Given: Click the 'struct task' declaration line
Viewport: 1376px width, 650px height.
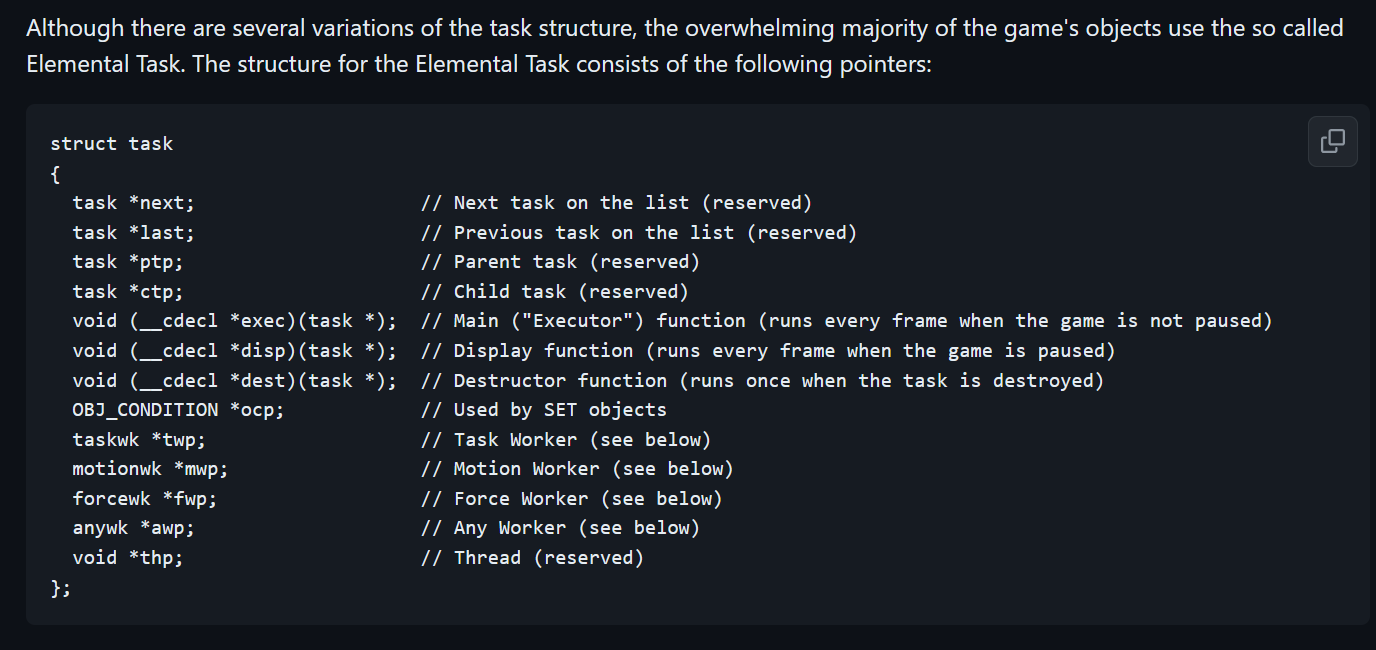Looking at the screenshot, I should 111,144.
